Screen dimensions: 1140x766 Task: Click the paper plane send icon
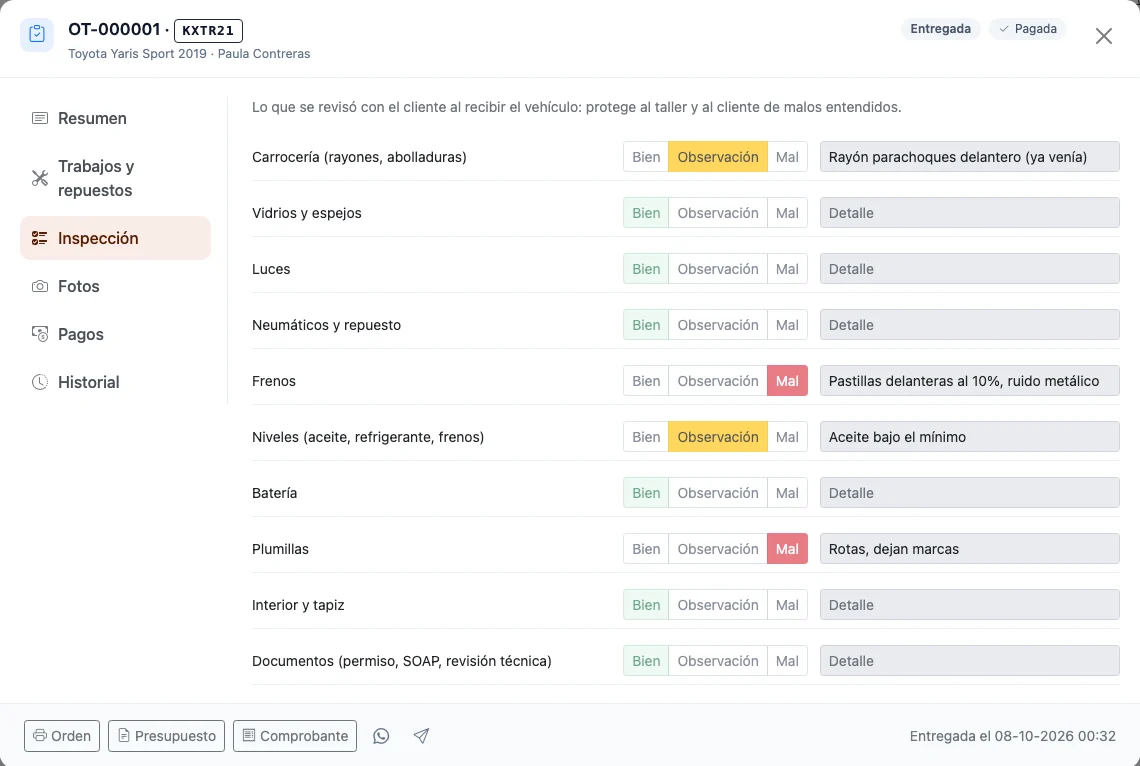tap(421, 736)
